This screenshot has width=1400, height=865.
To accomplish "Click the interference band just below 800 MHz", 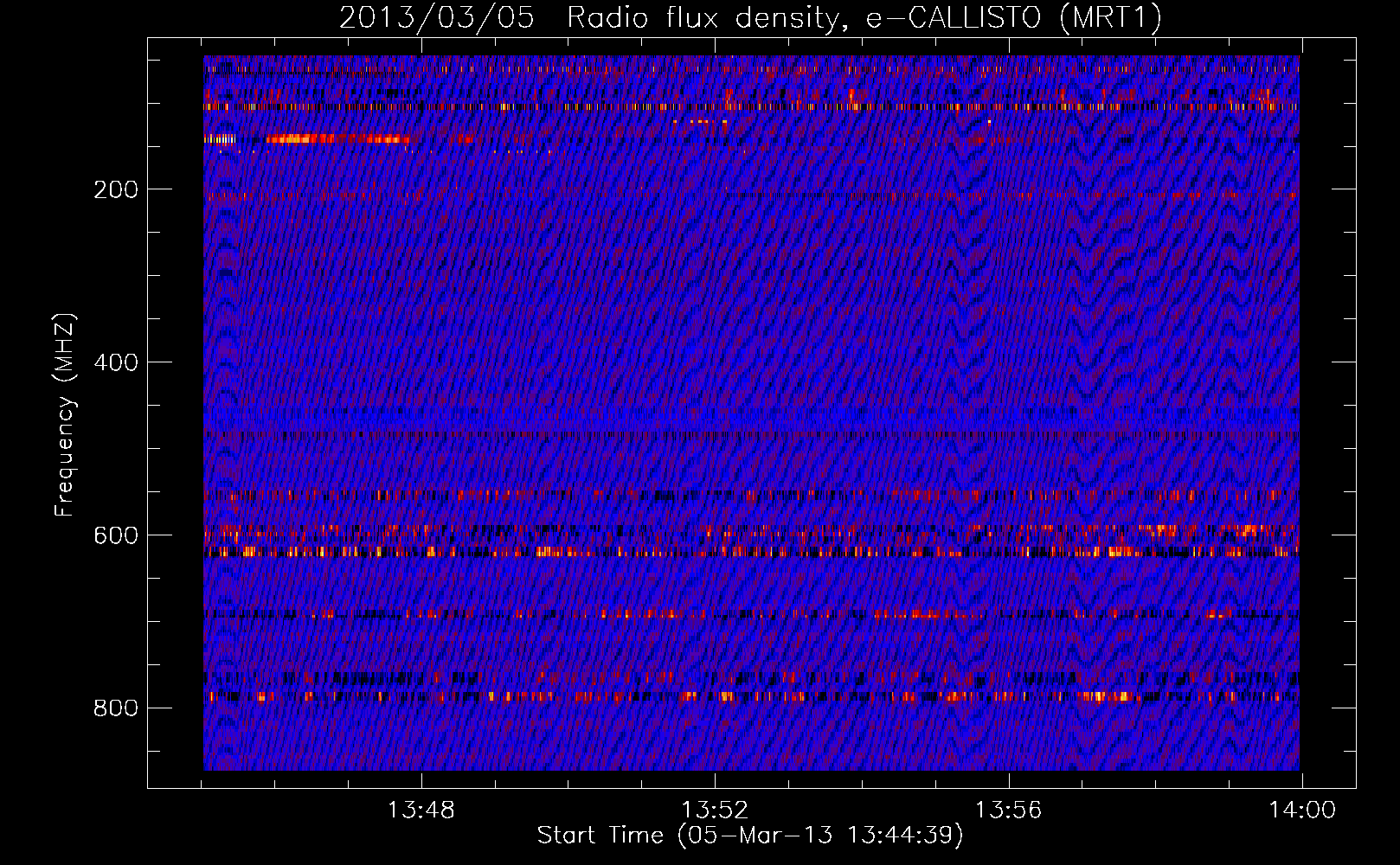I will tap(751, 695).
